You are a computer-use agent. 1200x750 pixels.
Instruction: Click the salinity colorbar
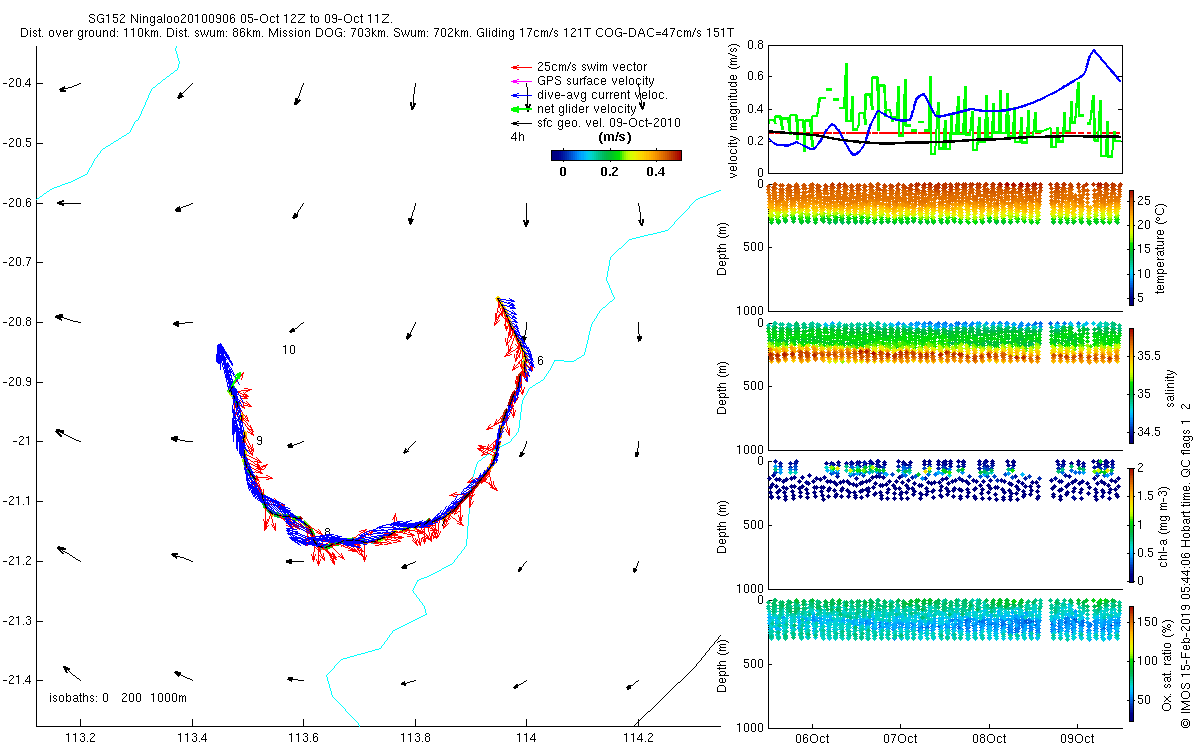coord(1132,385)
